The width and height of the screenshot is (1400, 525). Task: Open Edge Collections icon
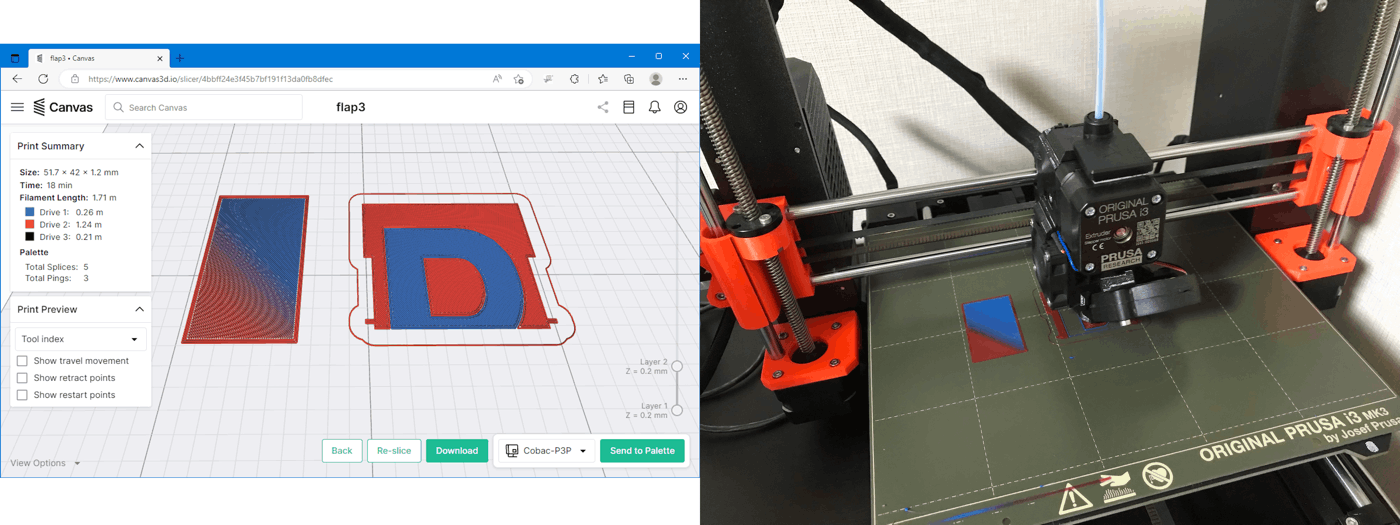point(629,79)
